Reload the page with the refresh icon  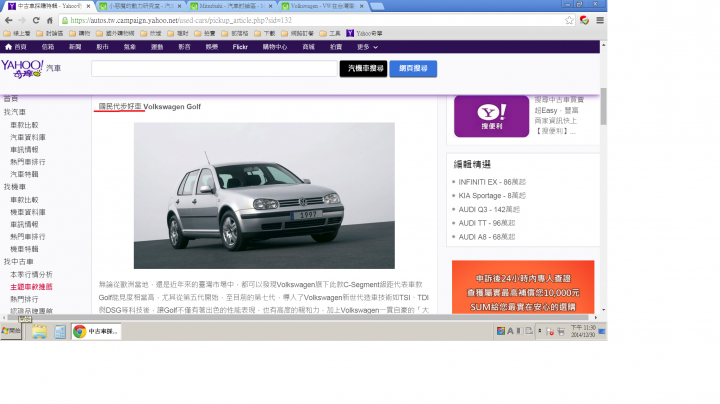tap(36, 20)
